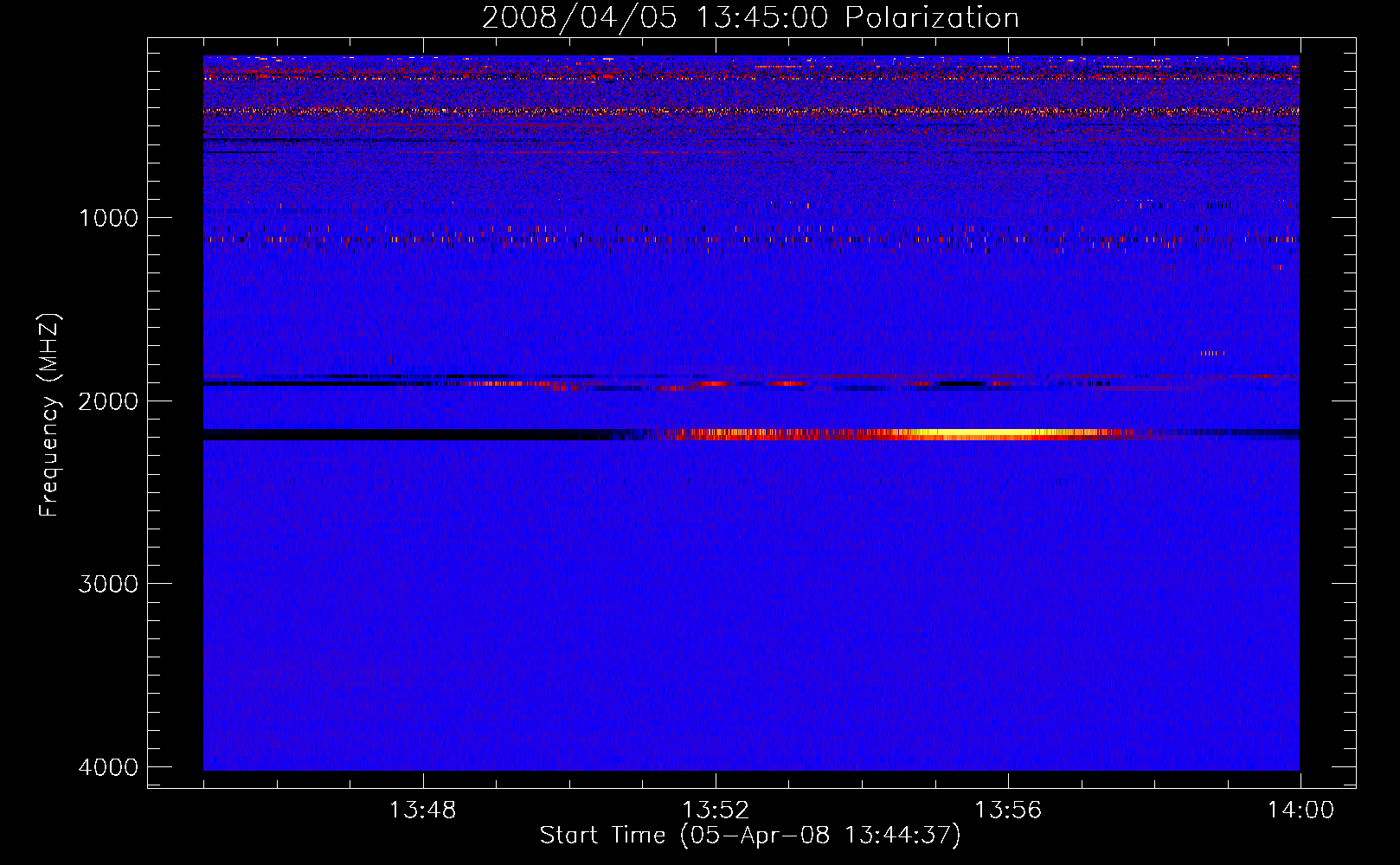Viewport: 1400px width, 865px height.
Task: Click the 2000 frequency tick label
Action: (108, 400)
